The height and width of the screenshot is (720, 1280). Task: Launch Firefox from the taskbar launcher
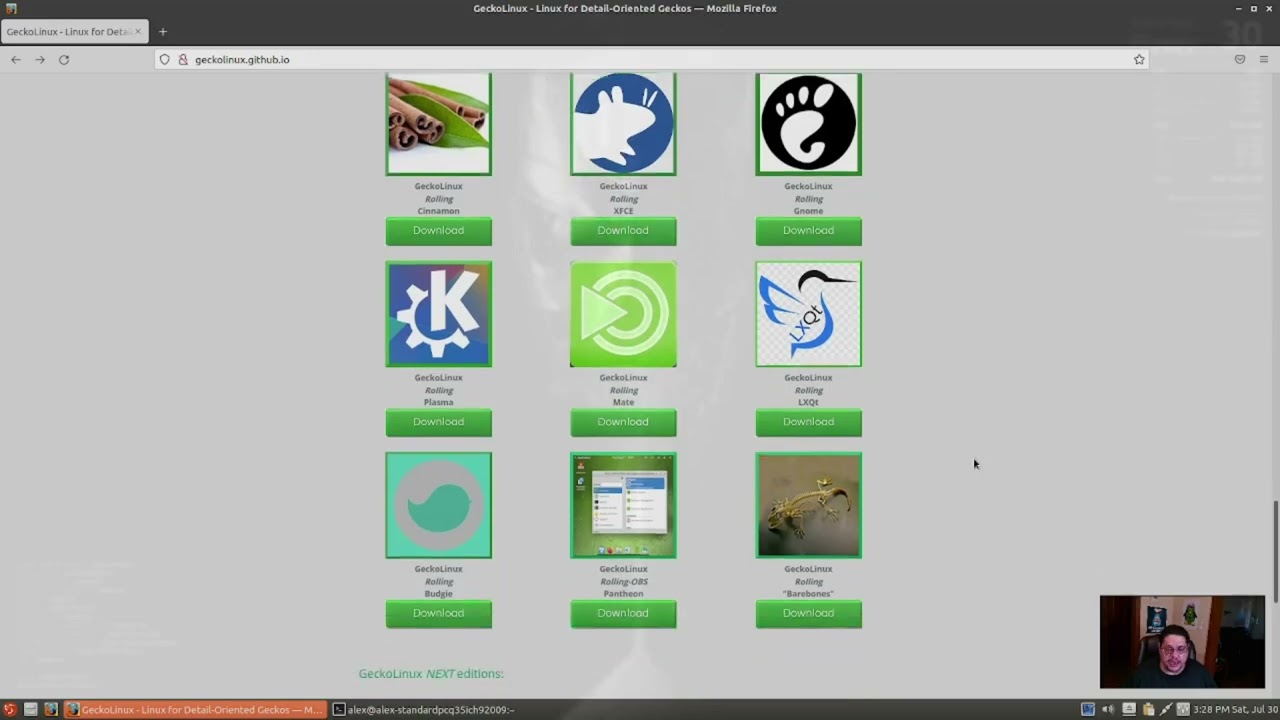(x=51, y=710)
